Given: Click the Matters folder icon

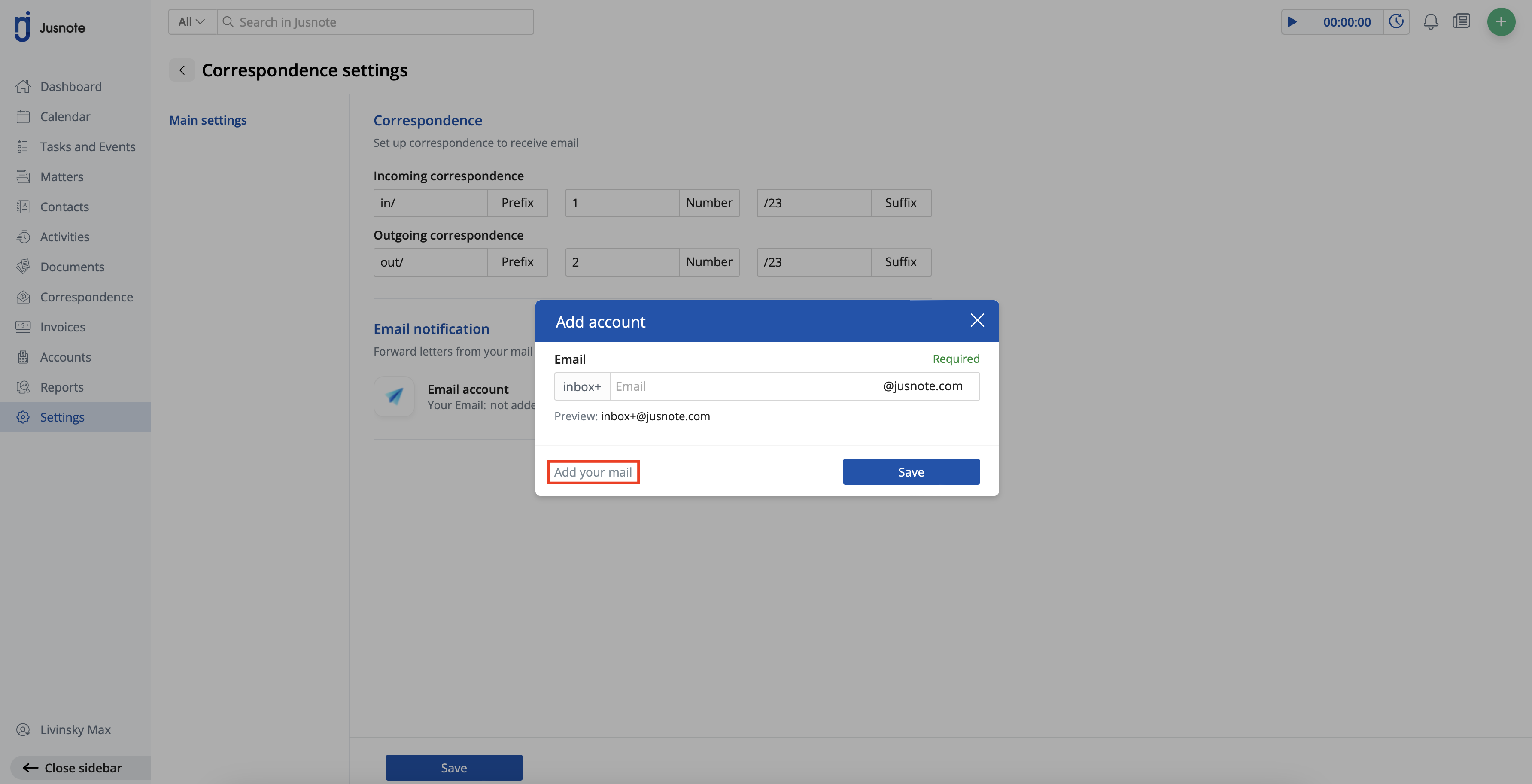Looking at the screenshot, I should [x=23, y=176].
